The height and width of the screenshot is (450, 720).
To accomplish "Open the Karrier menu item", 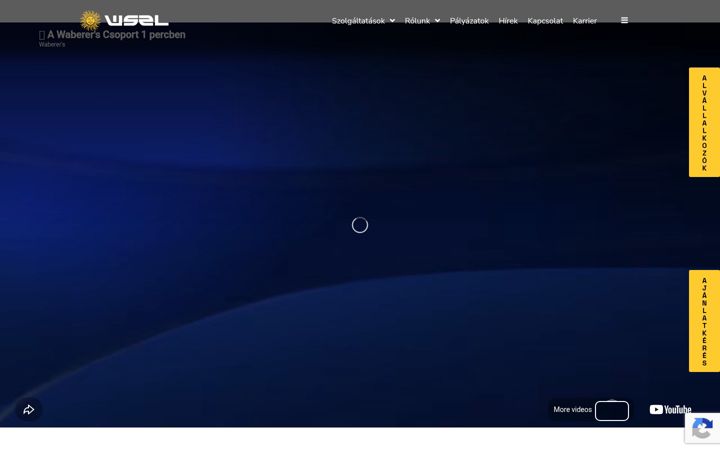I will pos(585,21).
